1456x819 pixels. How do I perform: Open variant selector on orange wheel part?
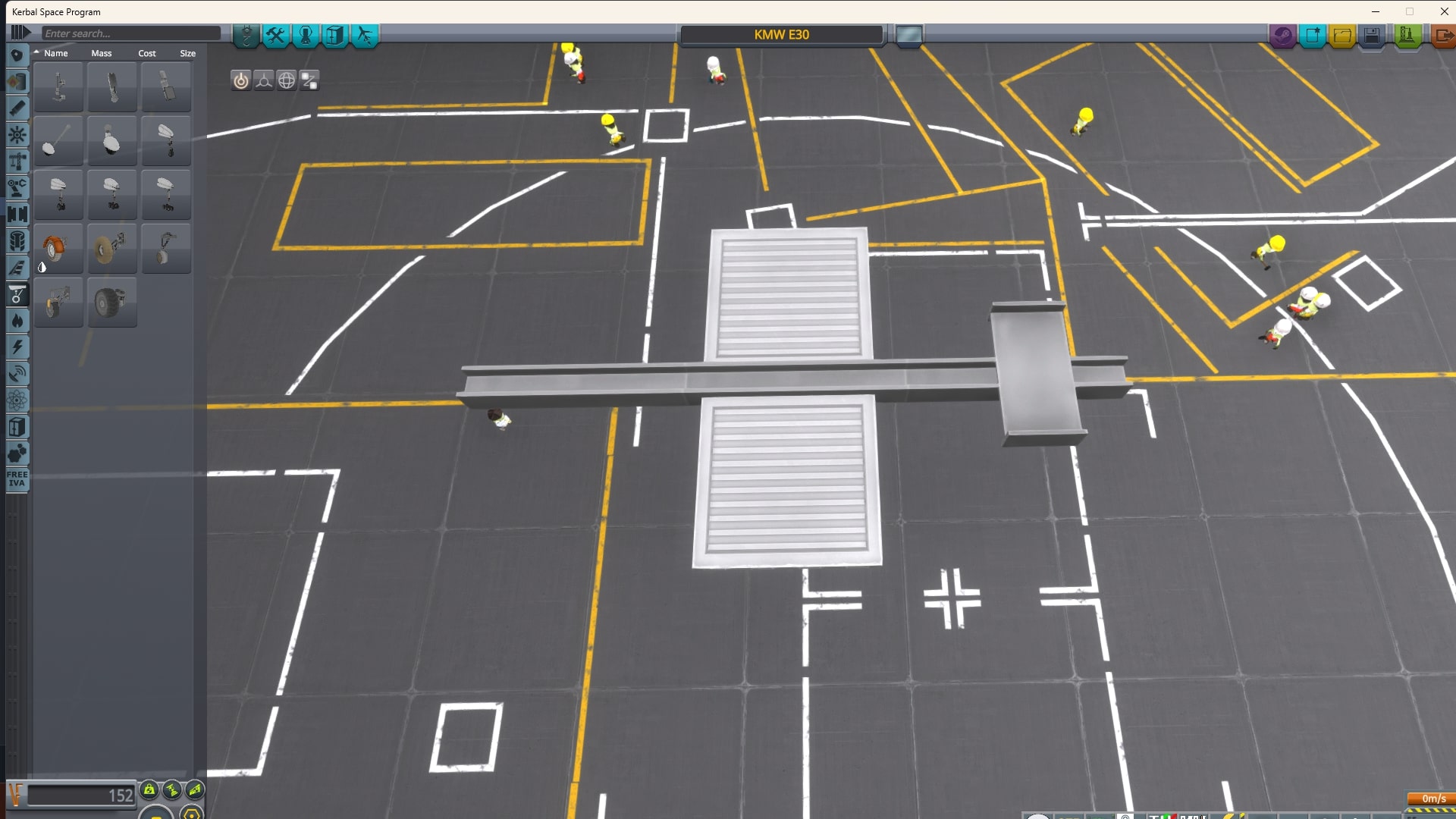coord(42,267)
